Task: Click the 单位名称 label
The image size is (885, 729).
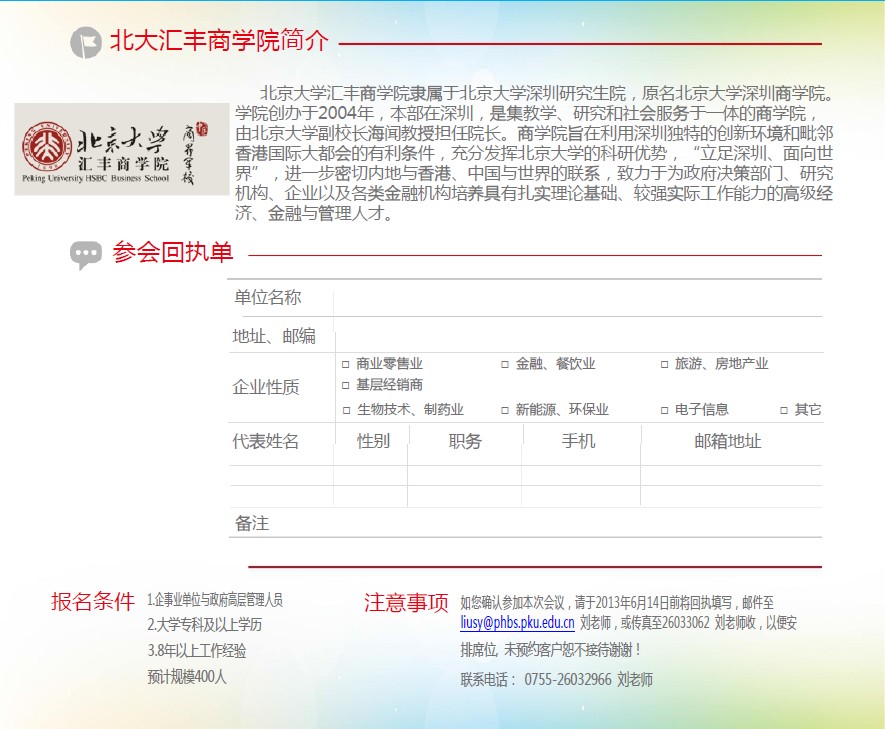Action: 268,297
